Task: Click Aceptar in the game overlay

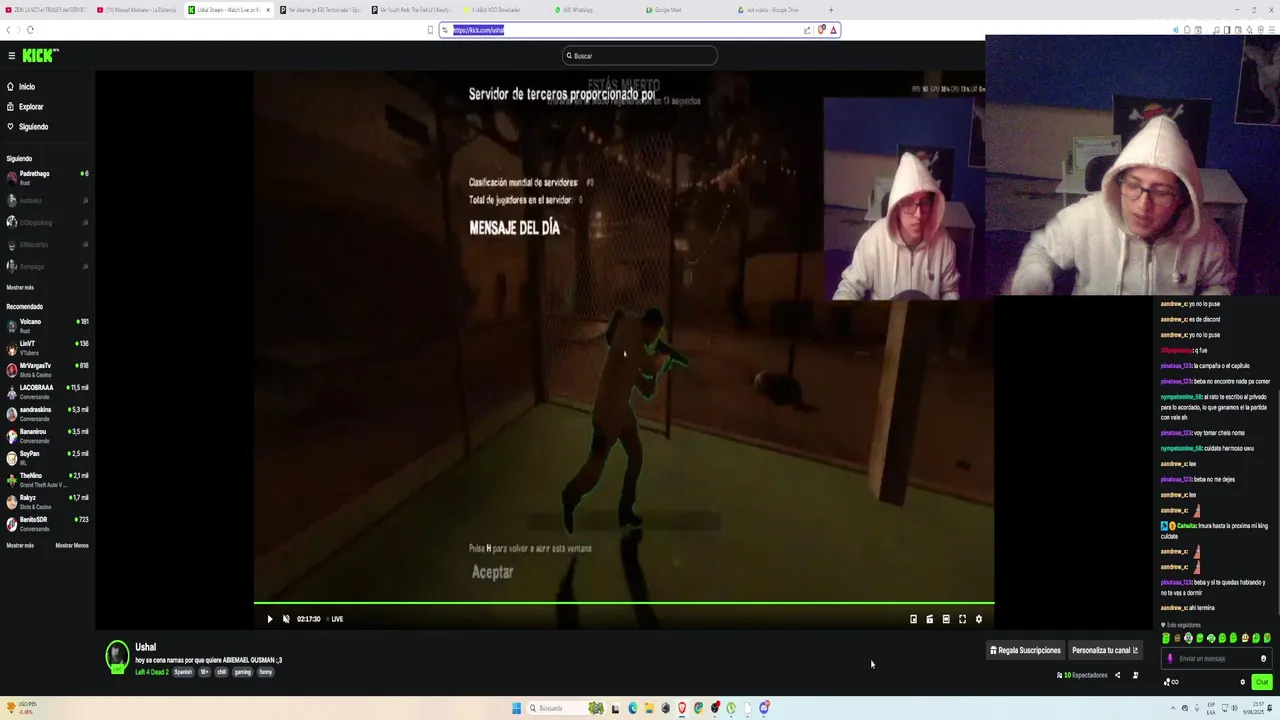Action: (492, 572)
